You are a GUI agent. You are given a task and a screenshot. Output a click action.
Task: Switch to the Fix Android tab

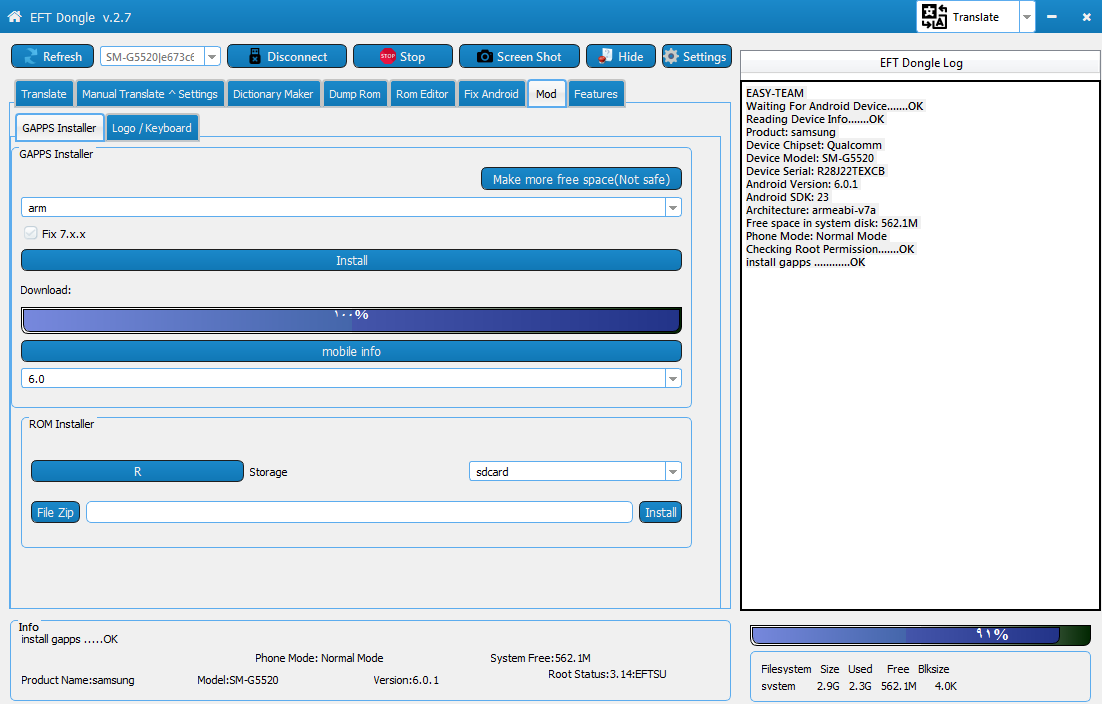pos(491,94)
